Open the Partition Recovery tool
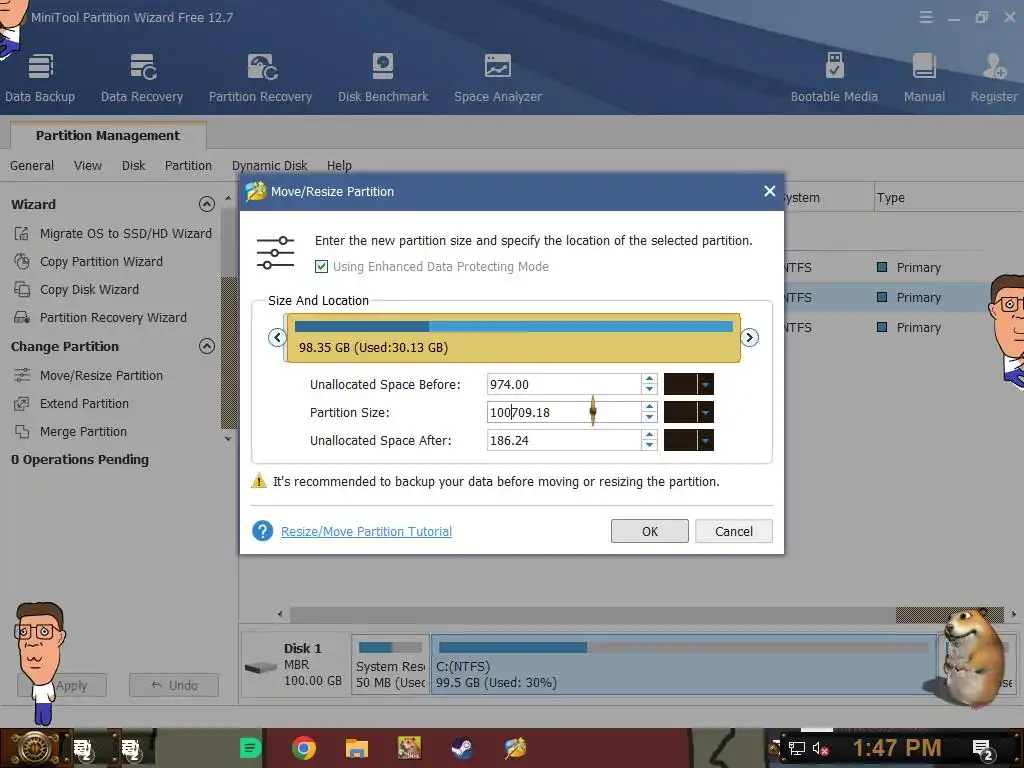Image resolution: width=1024 pixels, height=768 pixels. click(x=261, y=78)
